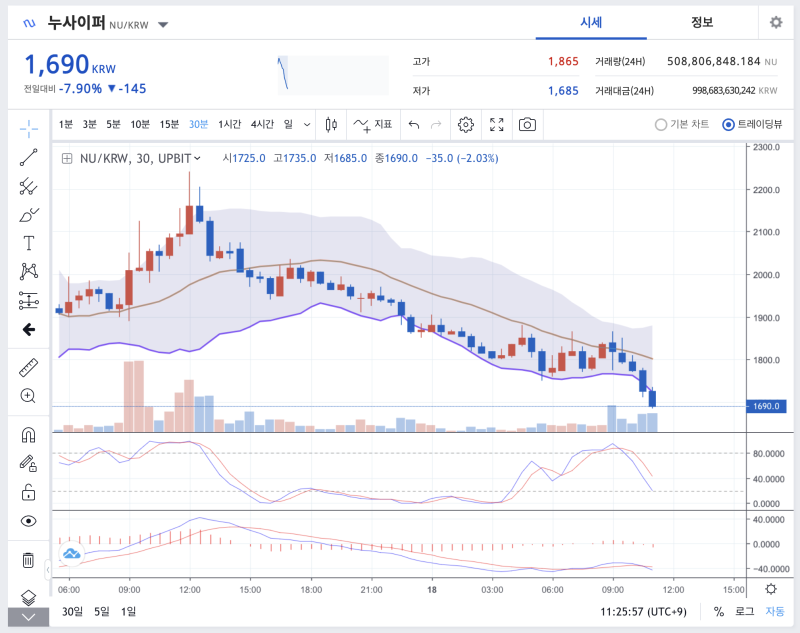The image size is (800, 633).
Task: Set interval to 3분
Action: pyautogui.click(x=90, y=124)
